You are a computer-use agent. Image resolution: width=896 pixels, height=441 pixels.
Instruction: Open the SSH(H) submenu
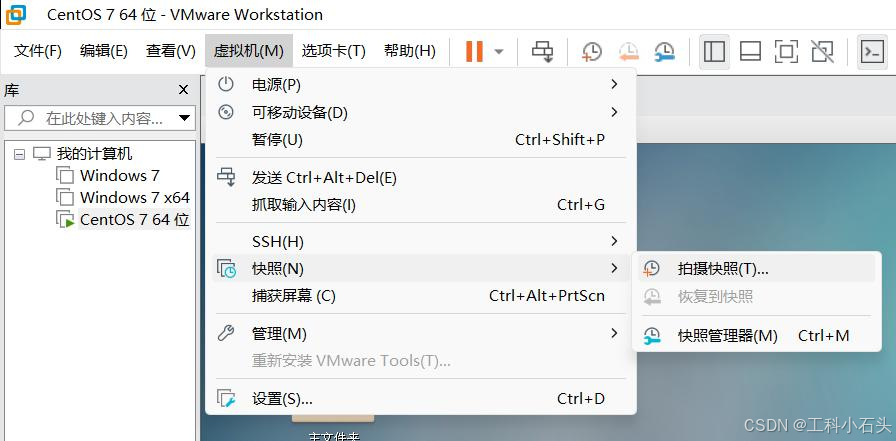click(421, 242)
